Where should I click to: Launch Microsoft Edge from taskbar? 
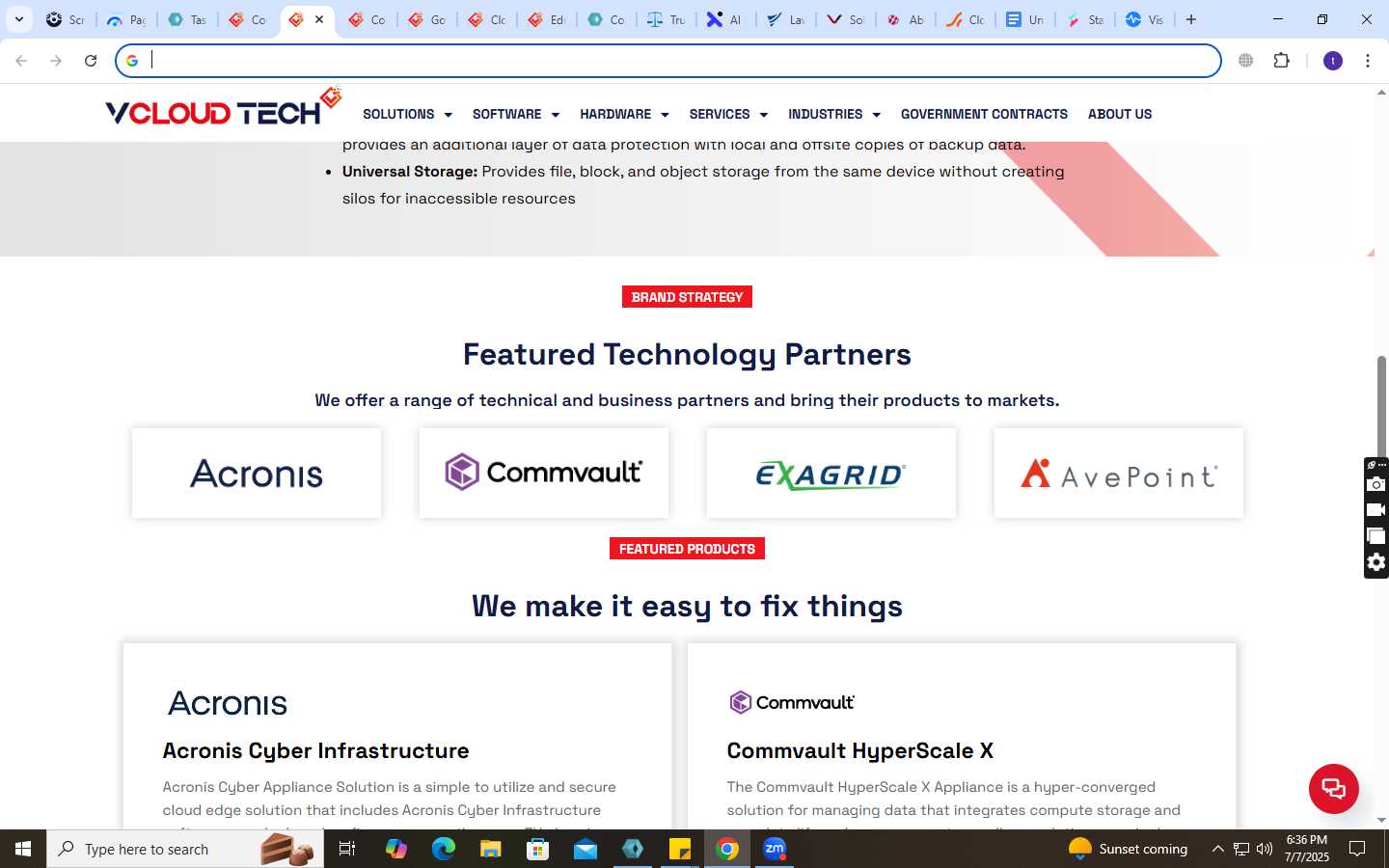[x=443, y=849]
